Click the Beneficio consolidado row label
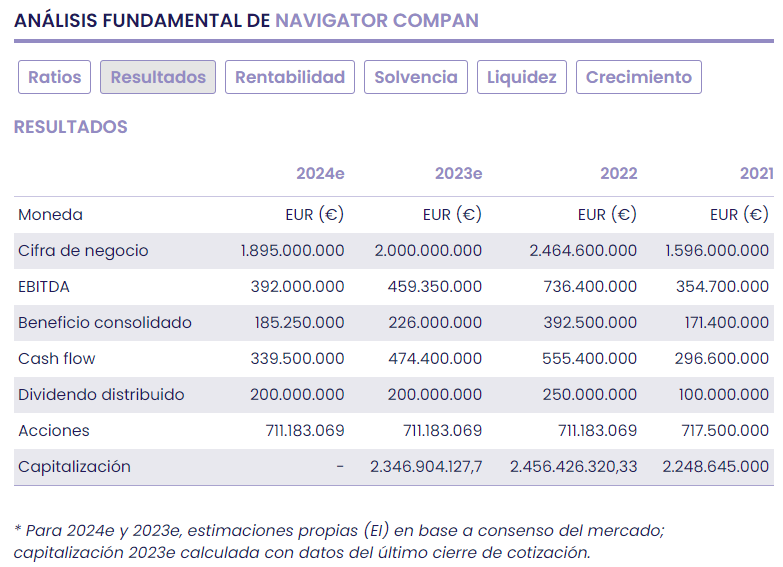The width and height of the screenshot is (783, 567). click(105, 323)
